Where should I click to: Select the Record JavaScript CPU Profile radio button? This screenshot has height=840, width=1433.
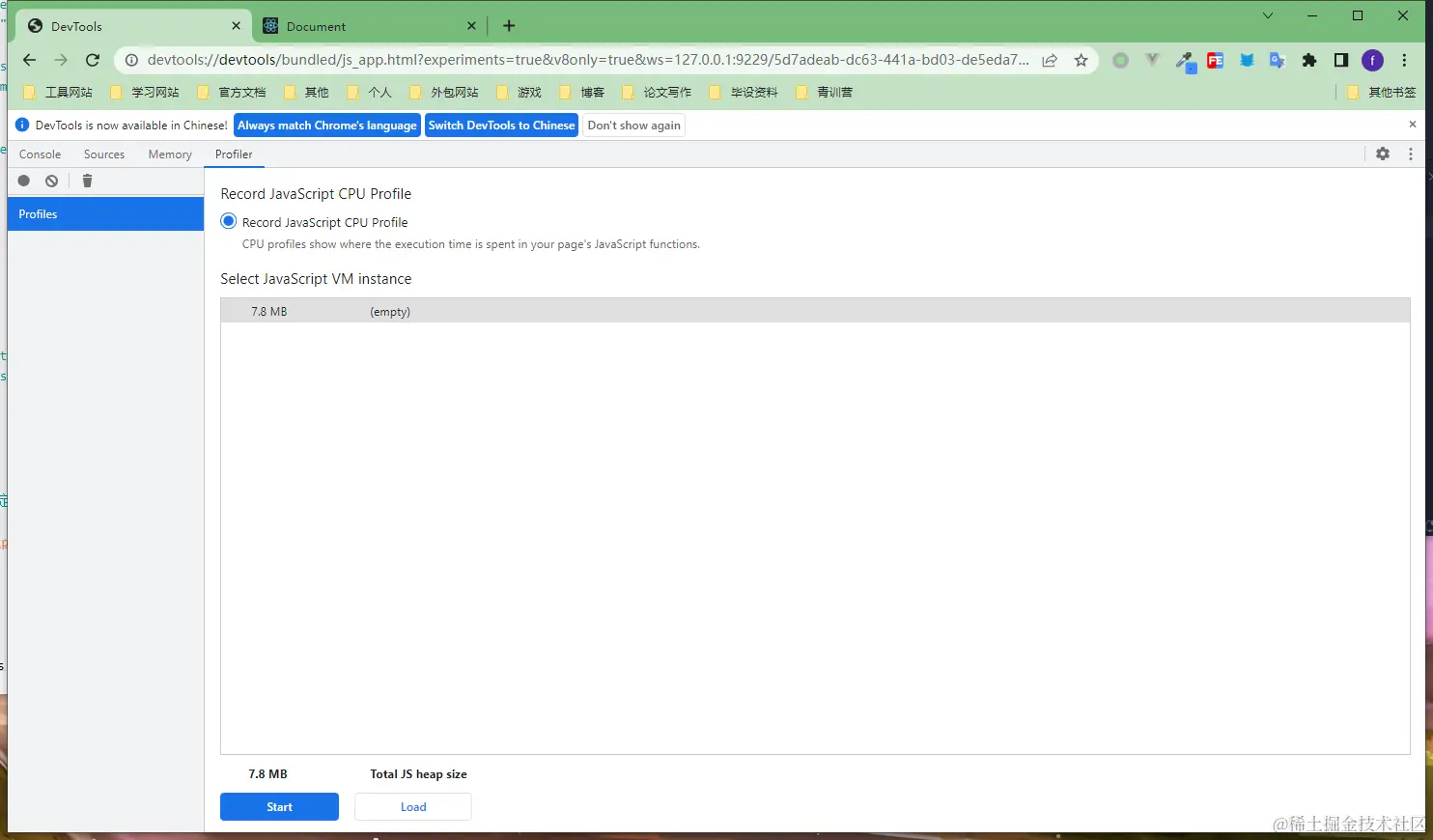tap(229, 221)
